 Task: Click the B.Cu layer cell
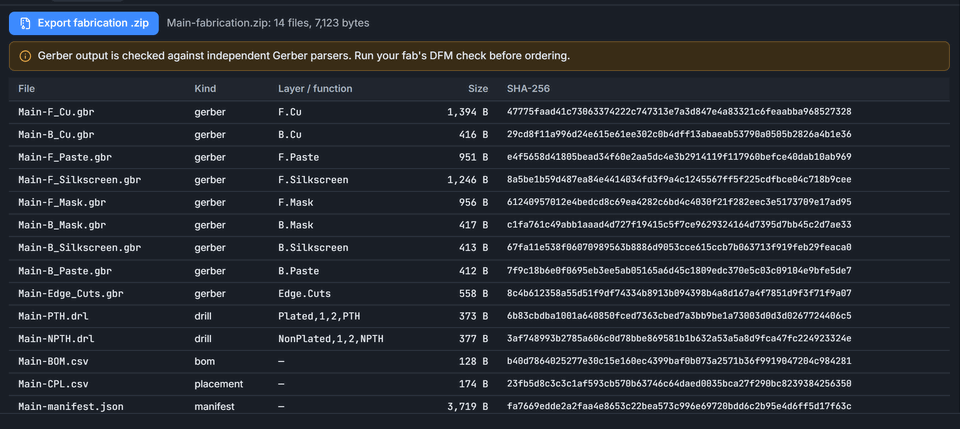point(290,135)
